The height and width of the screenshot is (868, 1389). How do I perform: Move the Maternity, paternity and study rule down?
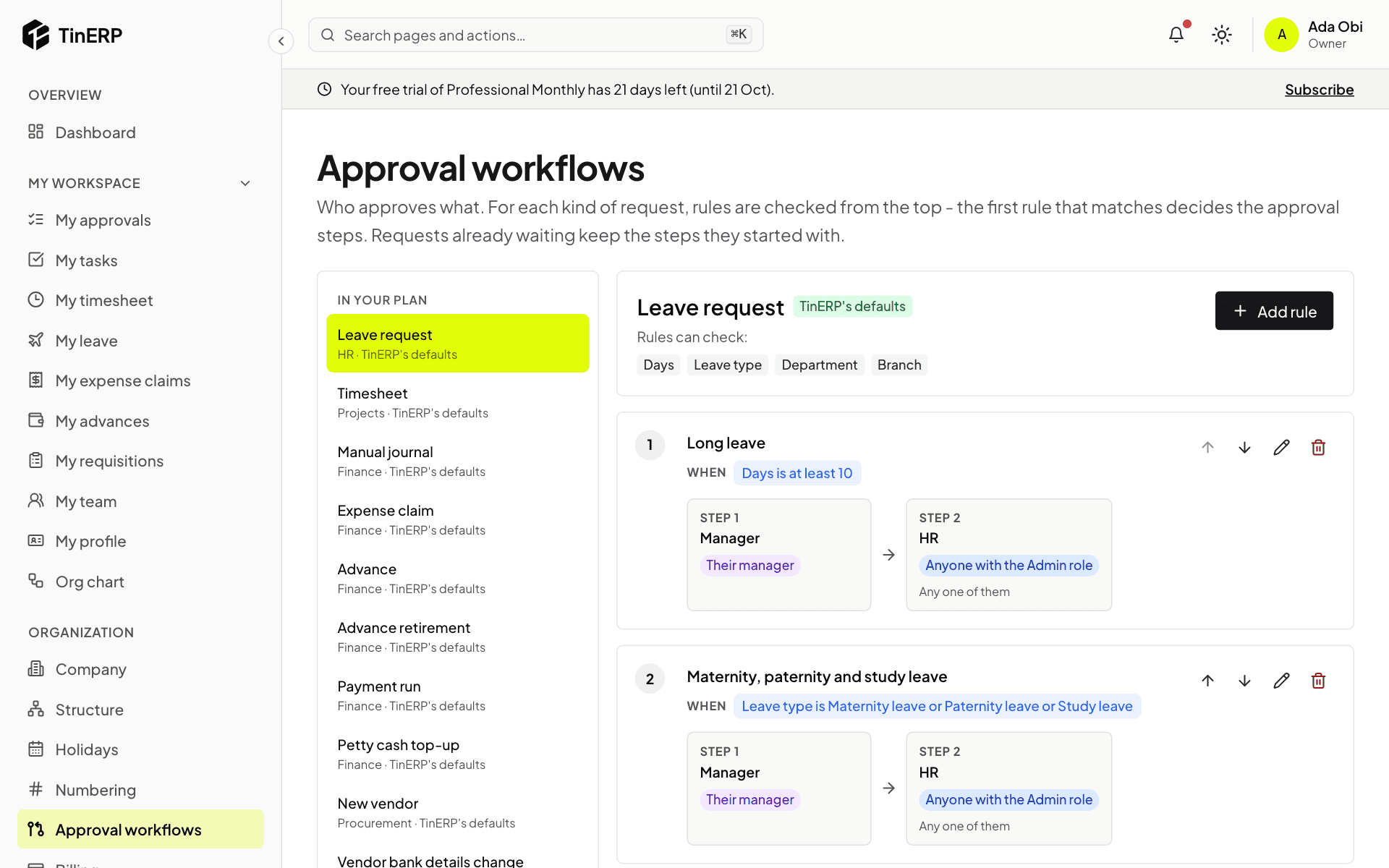[1244, 681]
